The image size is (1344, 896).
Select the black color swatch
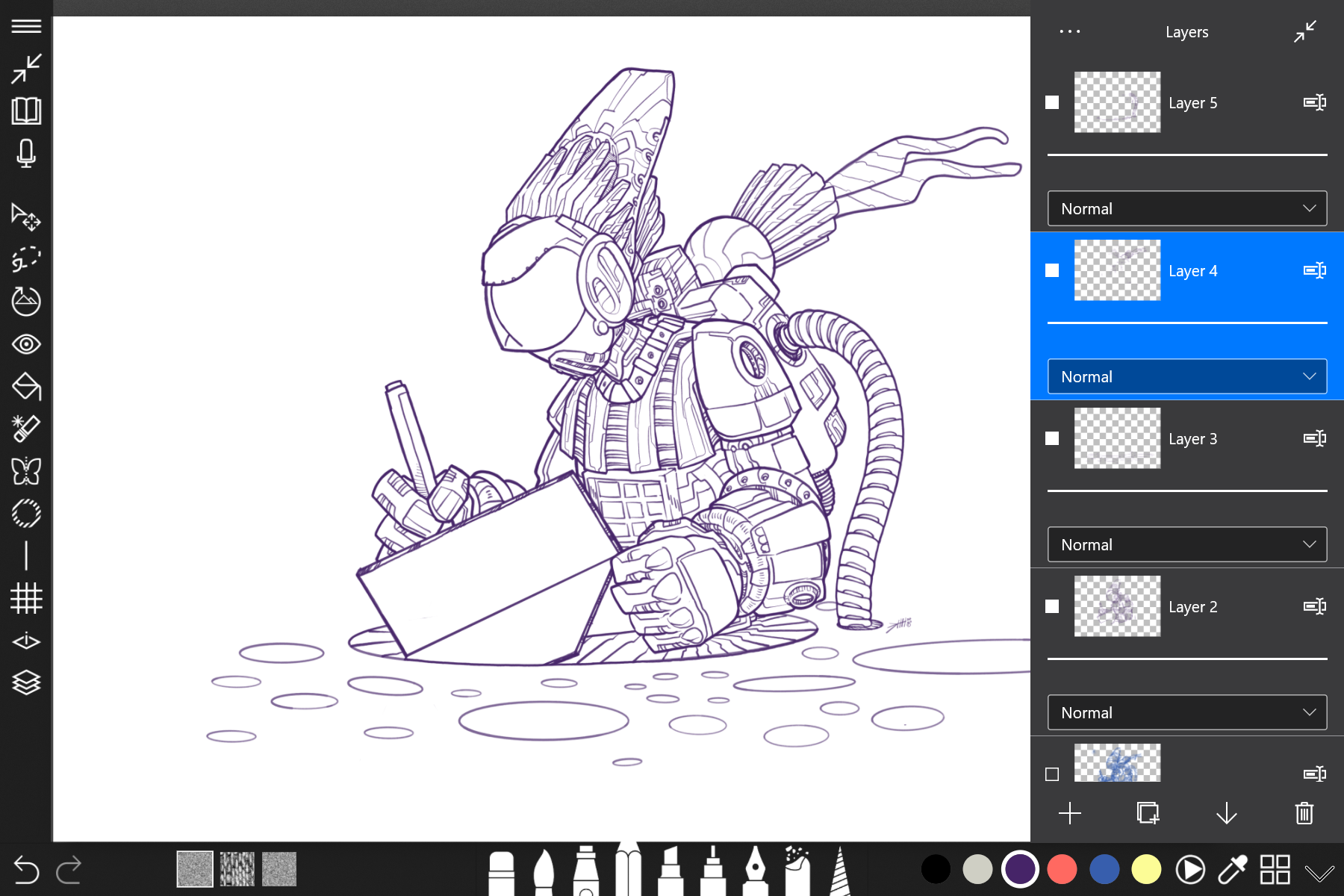point(936,869)
